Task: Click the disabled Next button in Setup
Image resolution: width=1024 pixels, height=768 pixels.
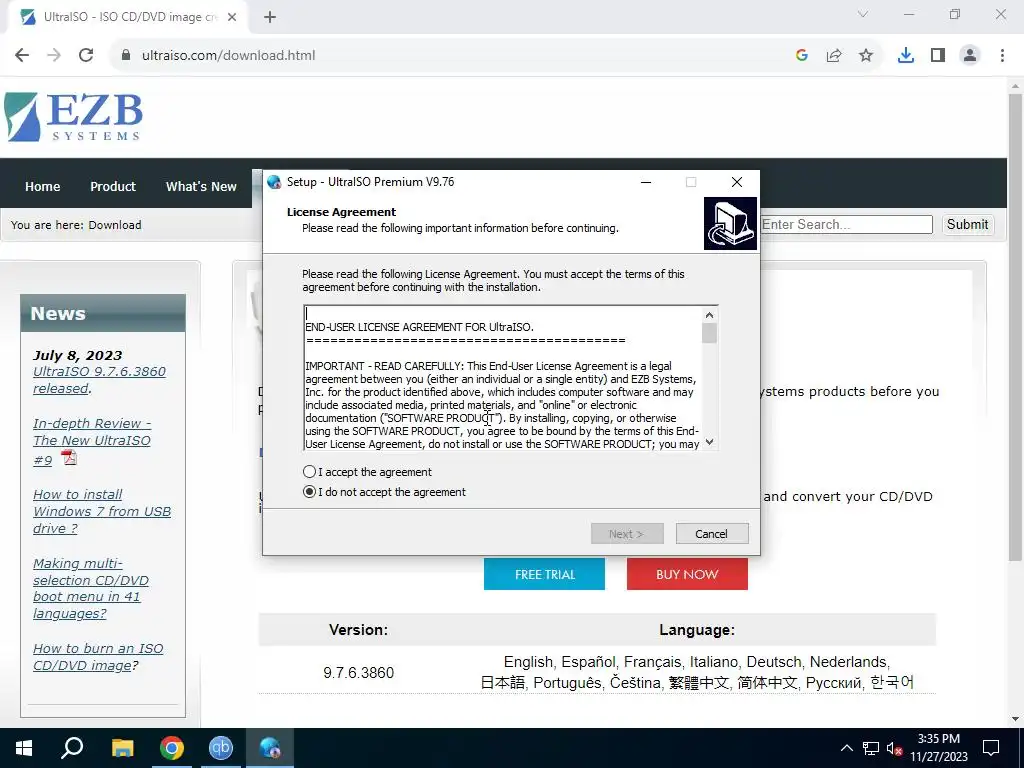Action: (627, 534)
